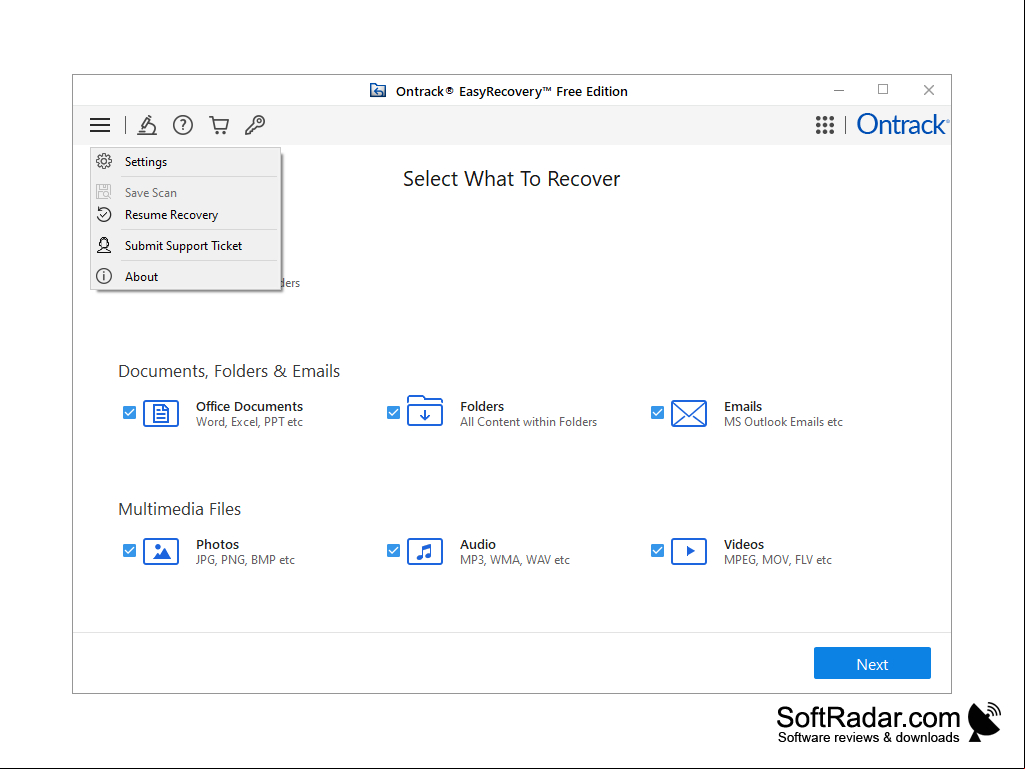Uncheck the Emails checkbox
This screenshot has width=1025, height=769.
(658, 413)
